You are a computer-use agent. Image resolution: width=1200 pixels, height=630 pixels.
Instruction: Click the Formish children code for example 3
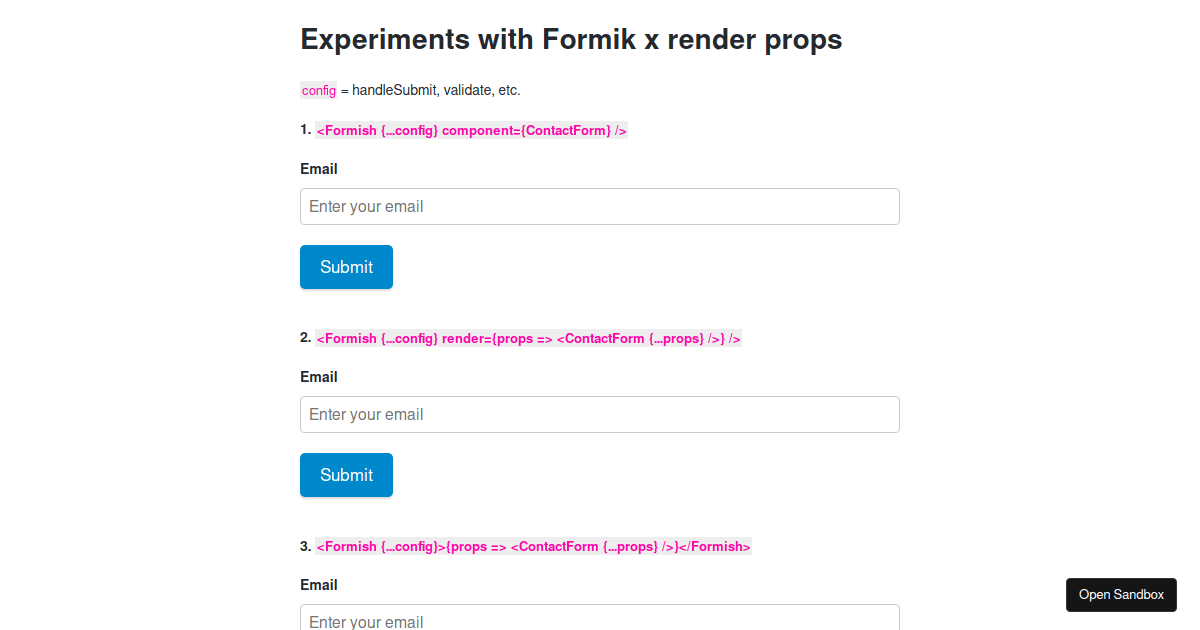[x=533, y=546]
